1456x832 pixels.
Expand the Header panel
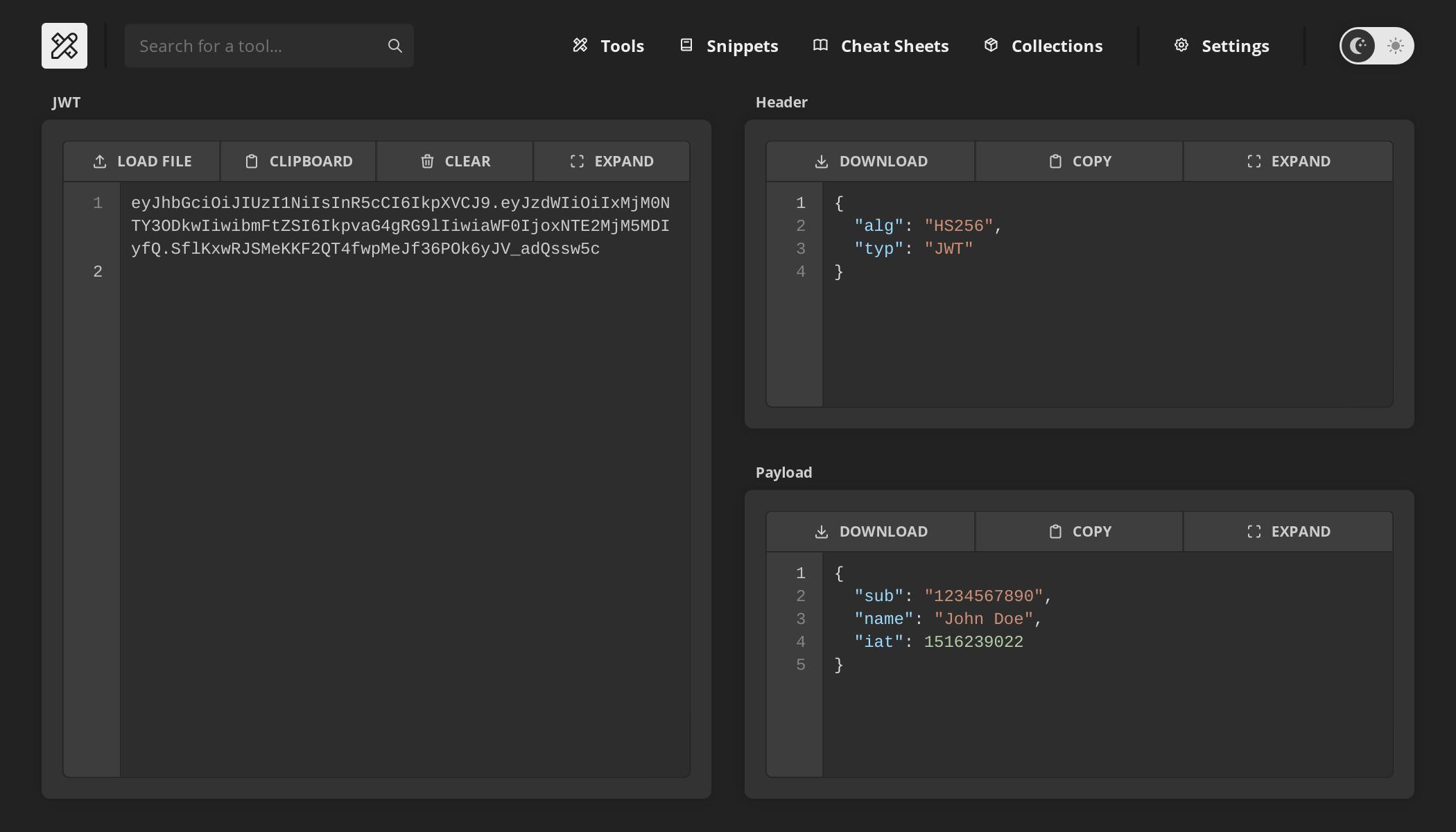[1288, 162]
